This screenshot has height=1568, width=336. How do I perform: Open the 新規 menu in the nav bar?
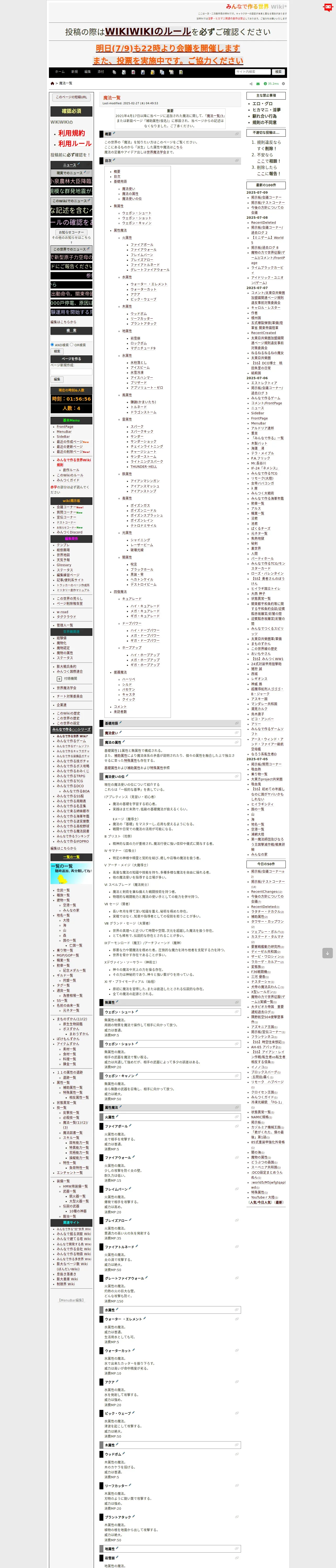pyautogui.click(x=74, y=72)
